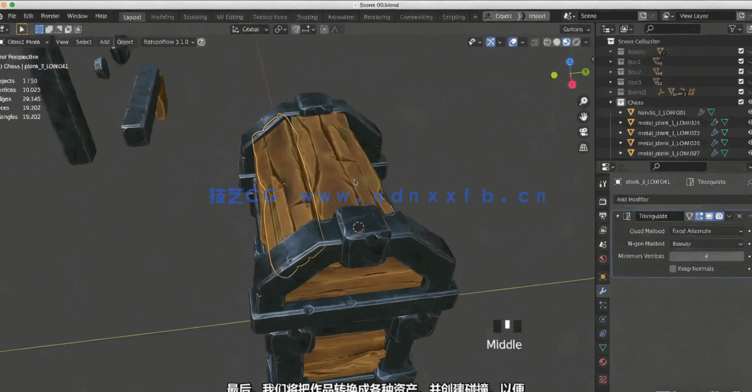Switch to Modeling workspace tab
Screen dimensions: 752x392
point(163,17)
